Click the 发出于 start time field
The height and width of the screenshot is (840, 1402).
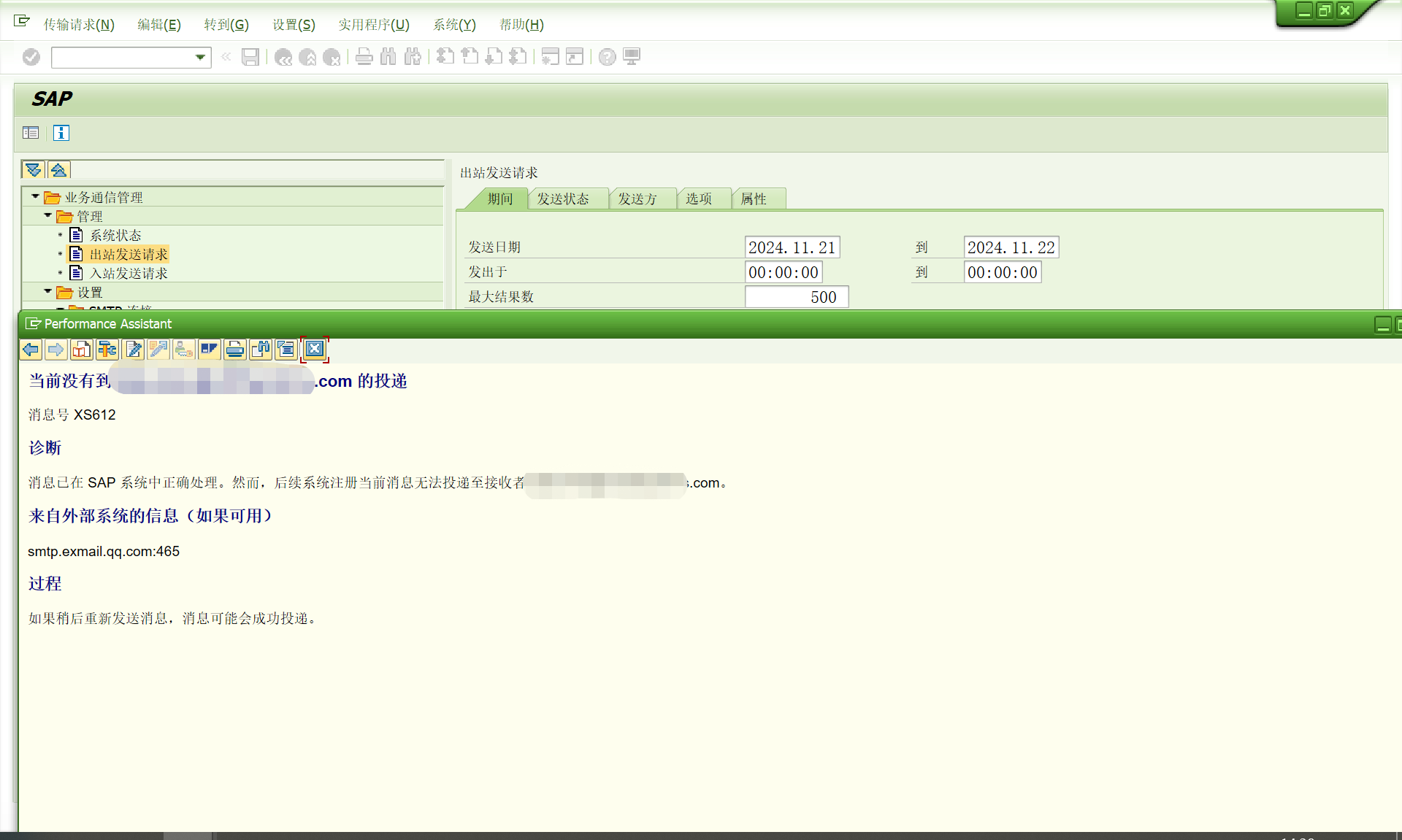[784, 272]
